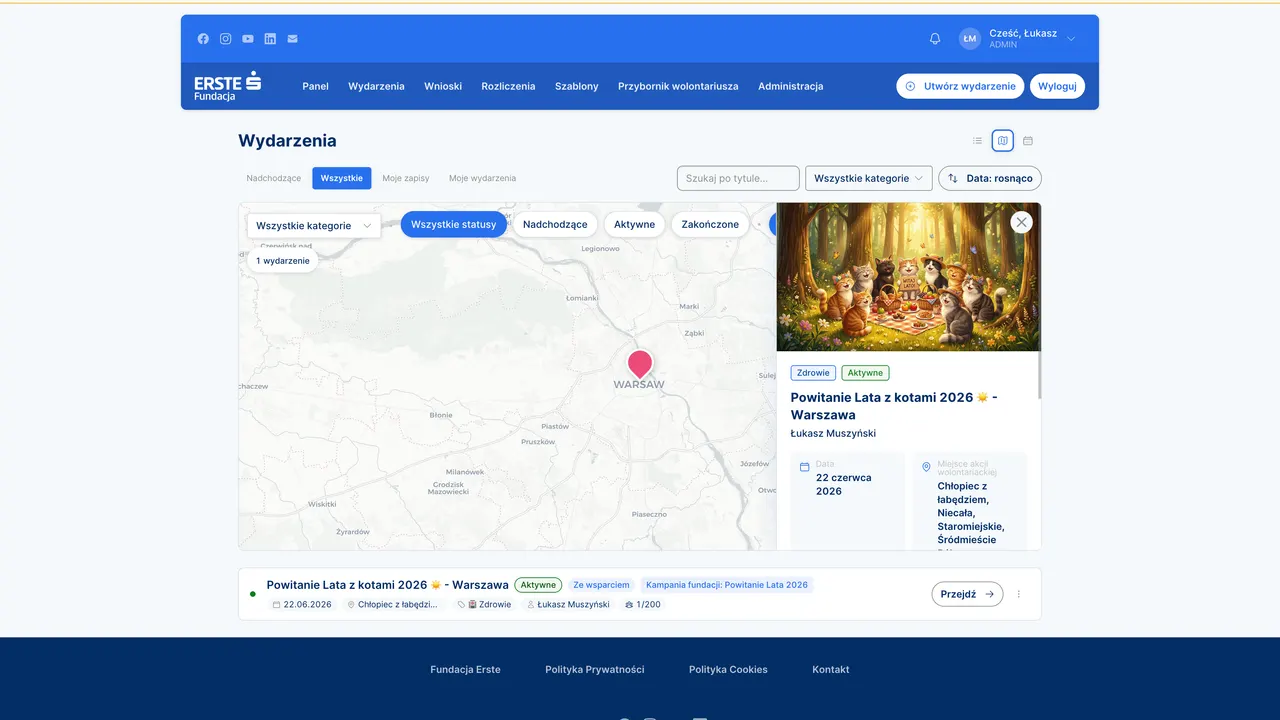Open the Polityka Cookies footer link
The height and width of the screenshot is (720, 1280).
point(728,670)
